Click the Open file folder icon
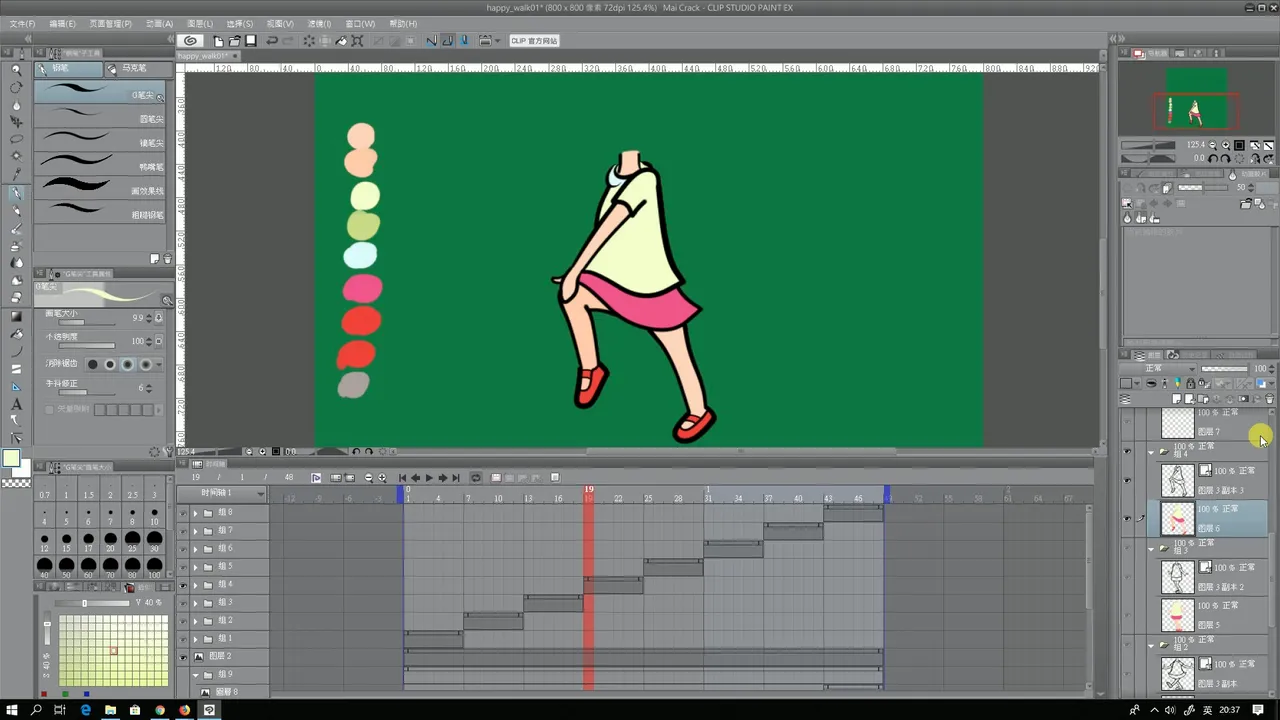The width and height of the screenshot is (1280, 720). [x=235, y=41]
